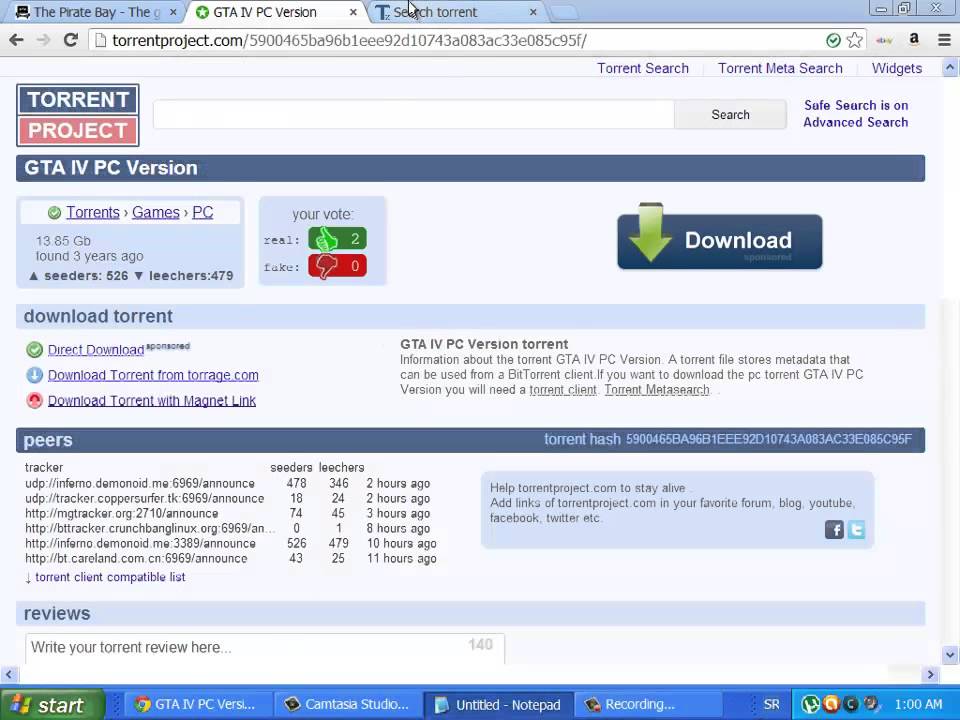Close the Search torrent tab

click(533, 12)
